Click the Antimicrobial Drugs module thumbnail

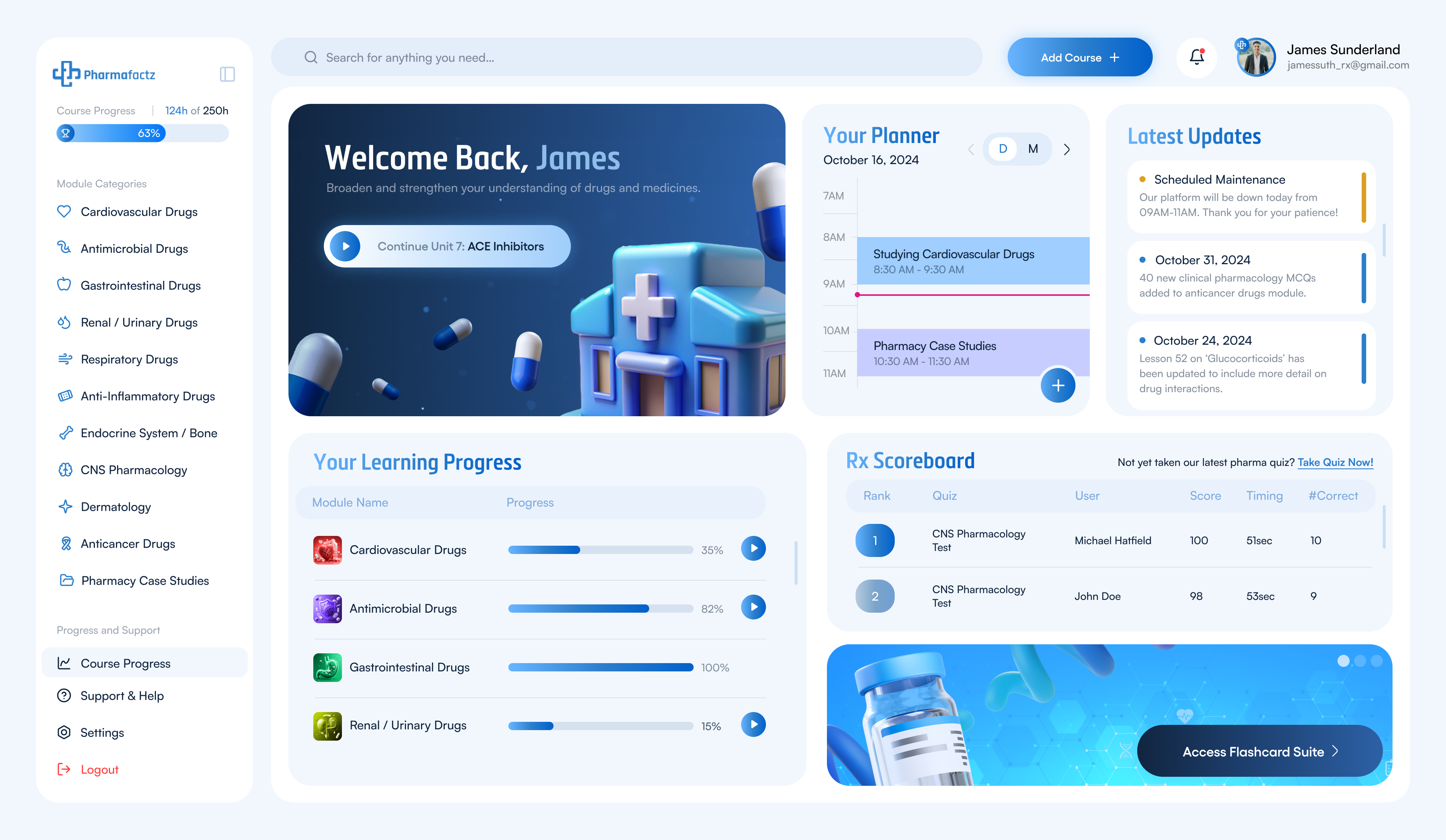[327, 608]
